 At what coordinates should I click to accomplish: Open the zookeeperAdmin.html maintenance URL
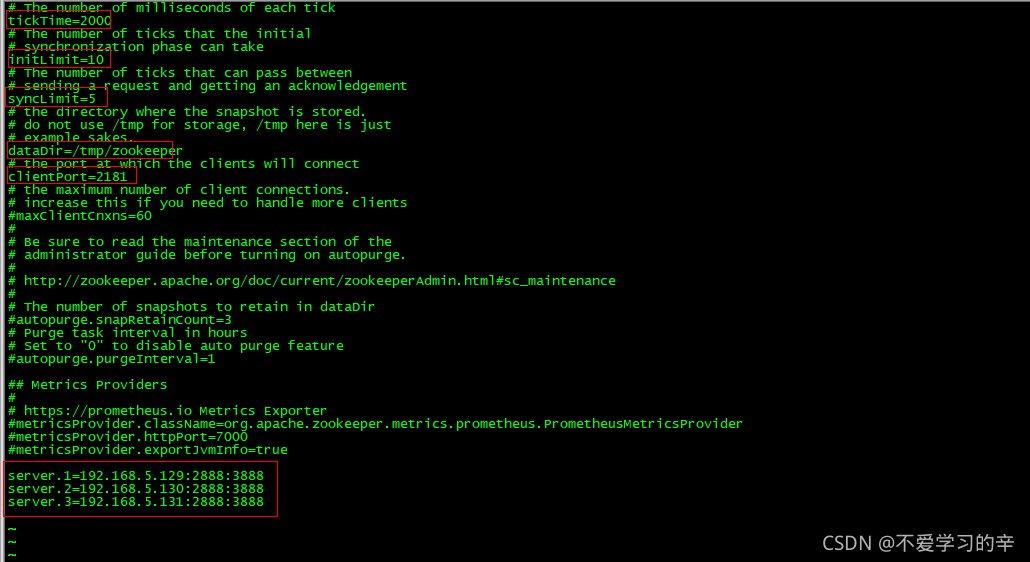click(x=319, y=281)
